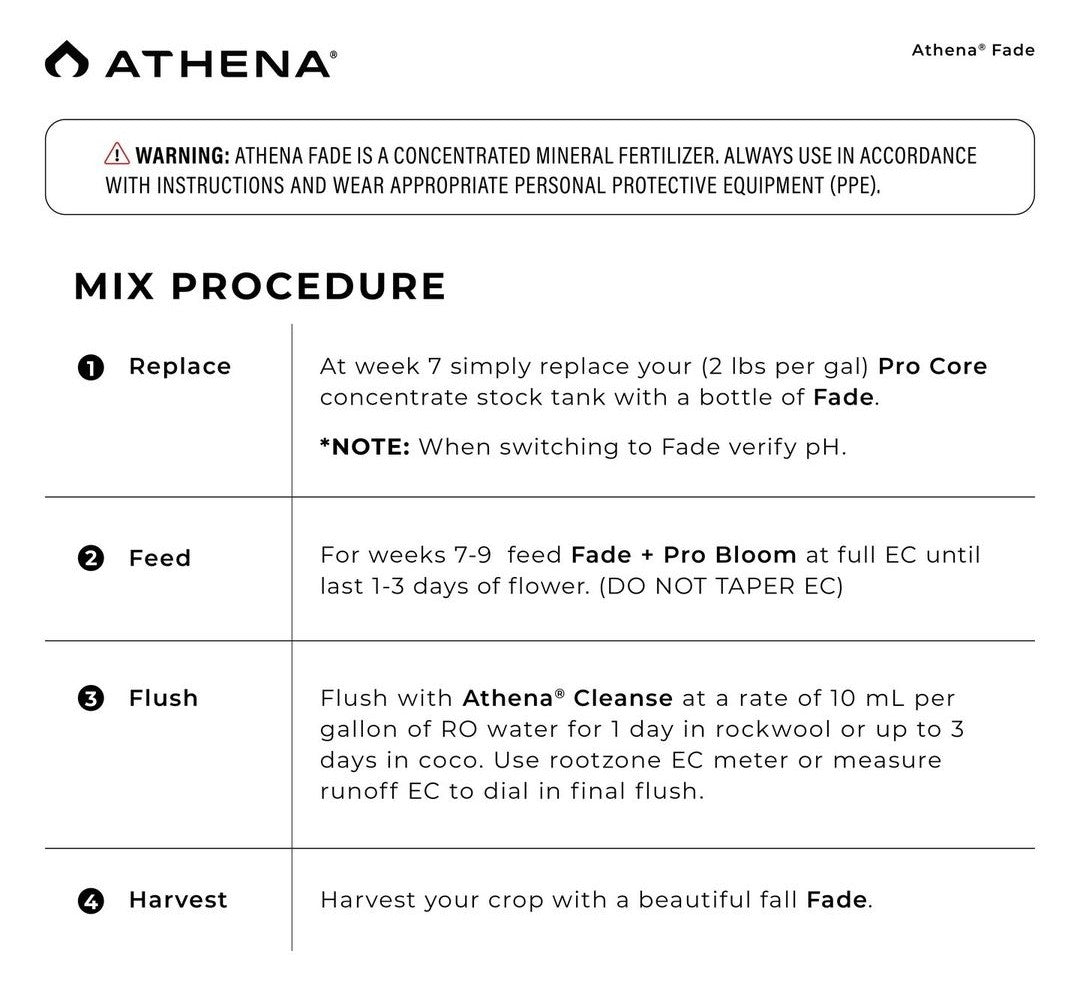The image size is (1080, 988).
Task: Click bold Fade in the Harvest row
Action: pyautogui.click(x=837, y=900)
